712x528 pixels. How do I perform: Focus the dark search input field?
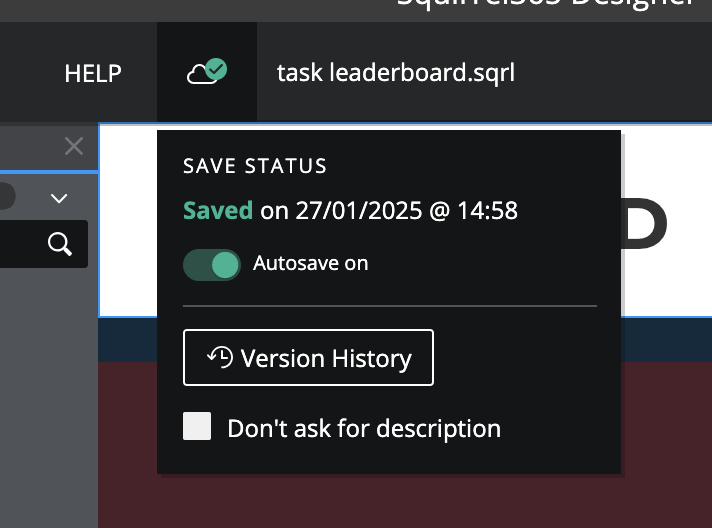pos(44,244)
